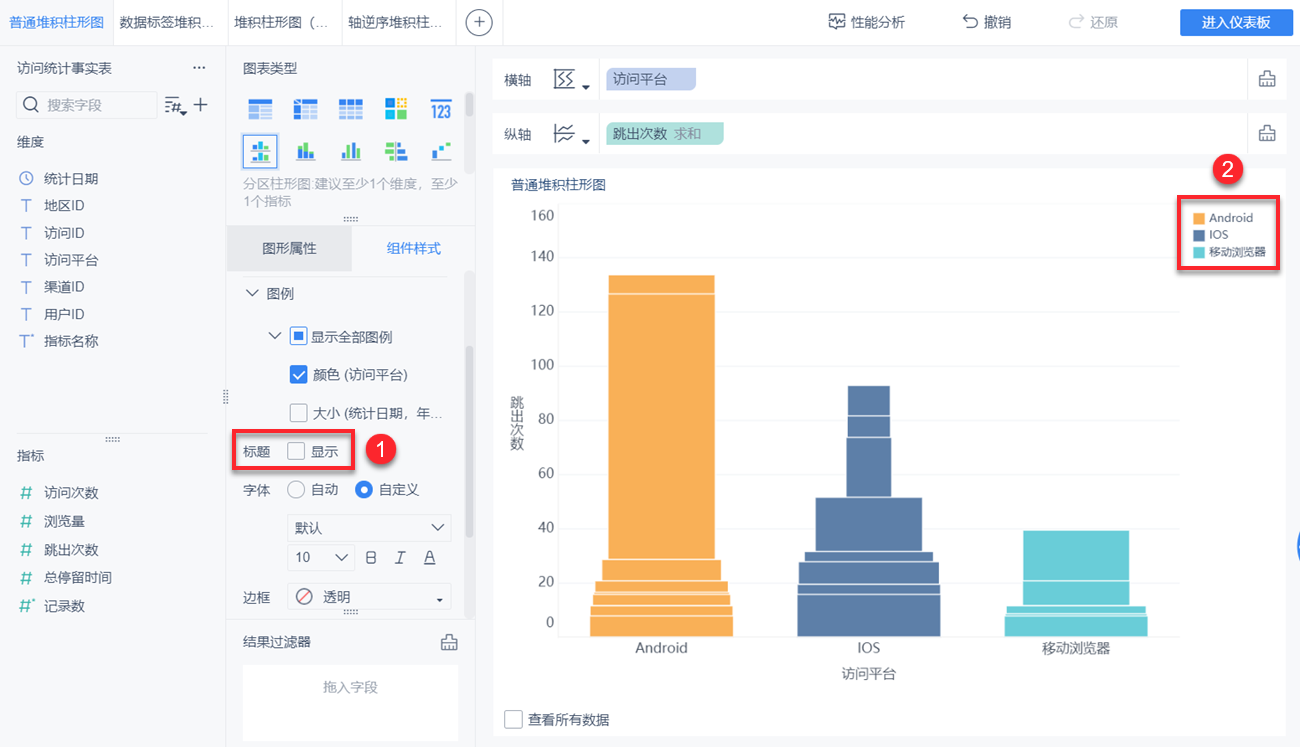Click the 撤销 undo button
The image size is (1300, 747).
[987, 22]
